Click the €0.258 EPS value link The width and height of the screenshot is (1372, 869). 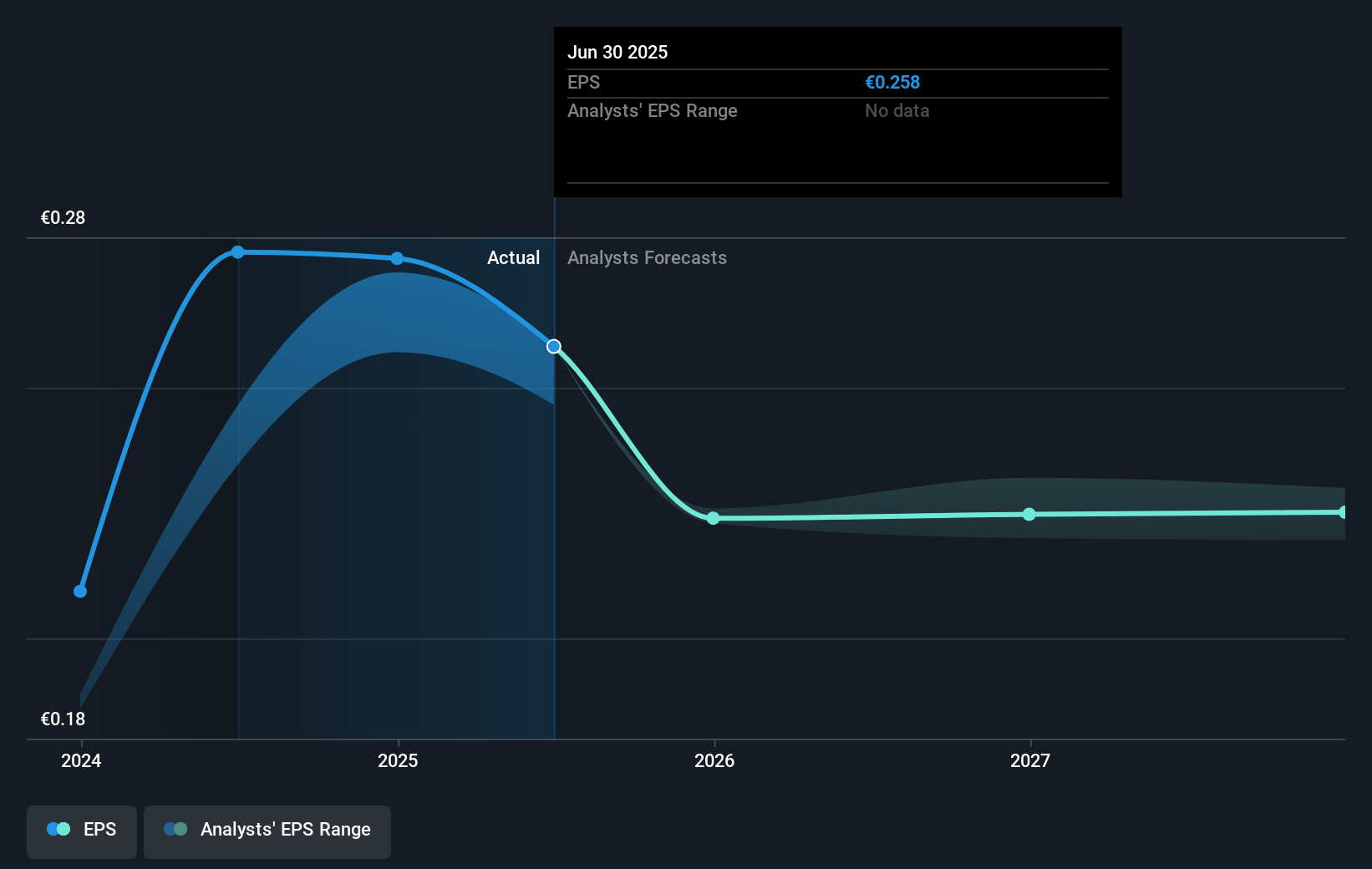[x=892, y=82]
